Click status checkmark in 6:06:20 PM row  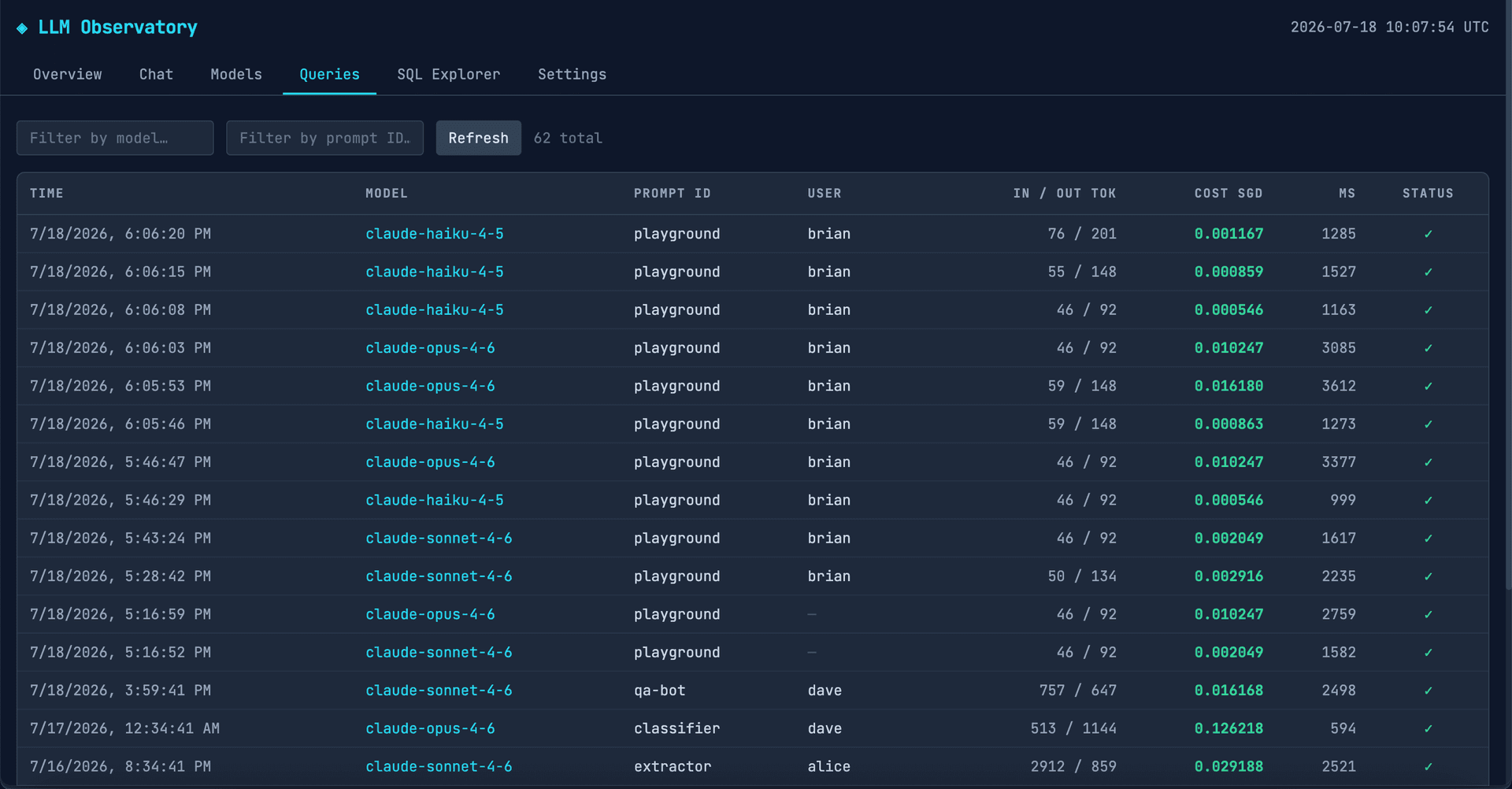pyautogui.click(x=1428, y=234)
